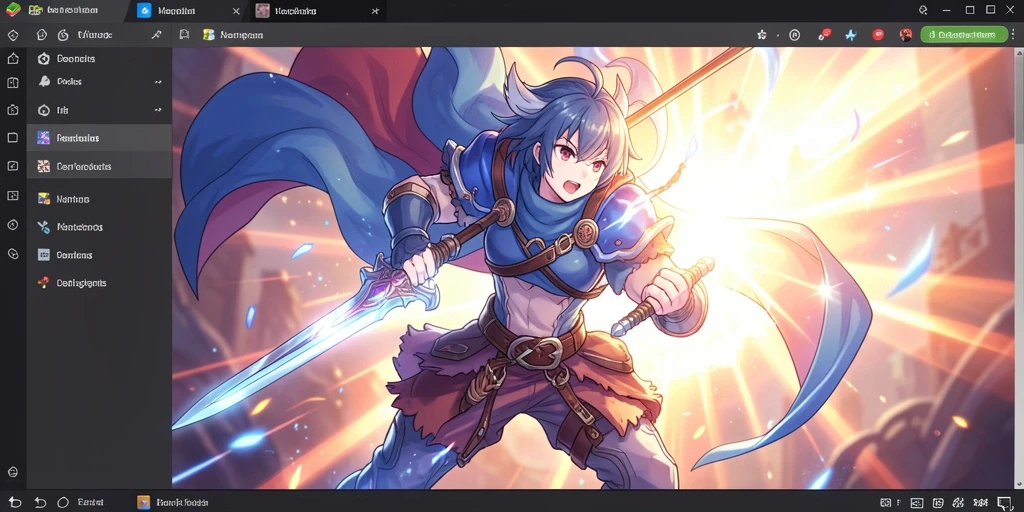Close the second tab with the X

click(x=236, y=11)
